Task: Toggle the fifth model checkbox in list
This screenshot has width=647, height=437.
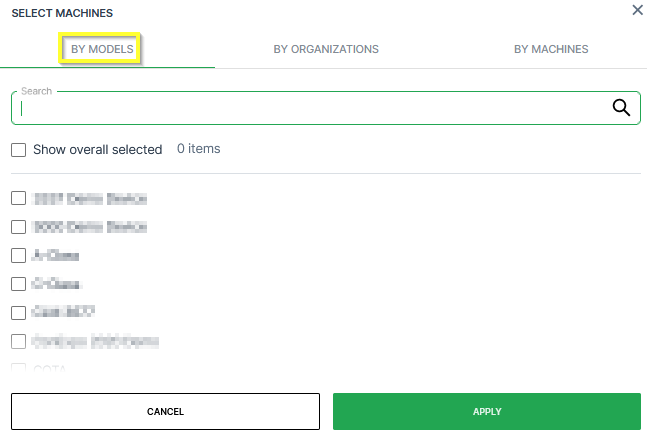Action: pyautogui.click(x=18, y=312)
